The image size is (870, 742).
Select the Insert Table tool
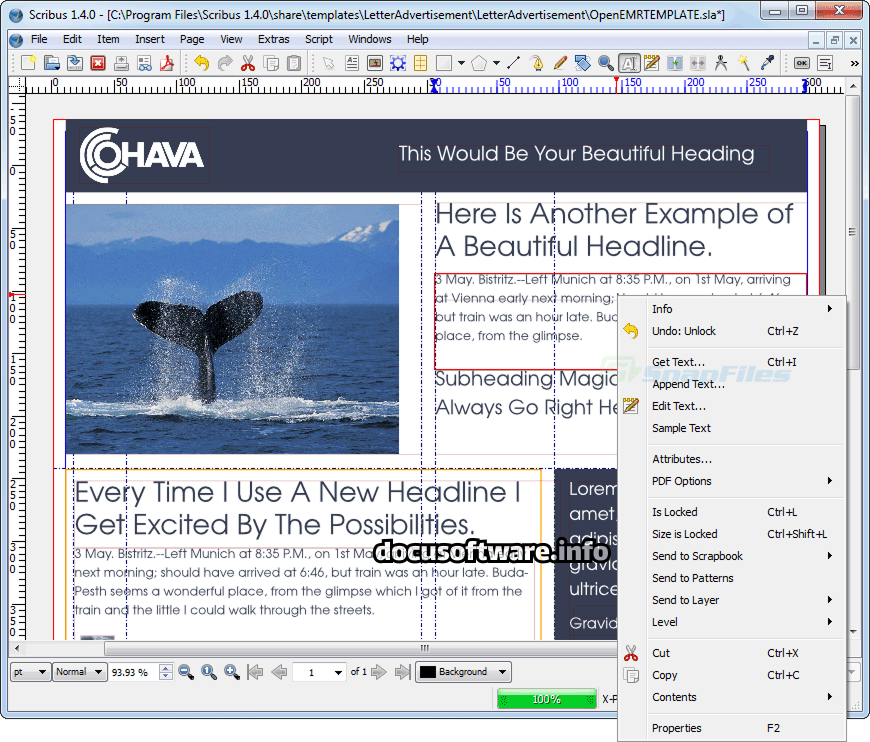pos(421,63)
